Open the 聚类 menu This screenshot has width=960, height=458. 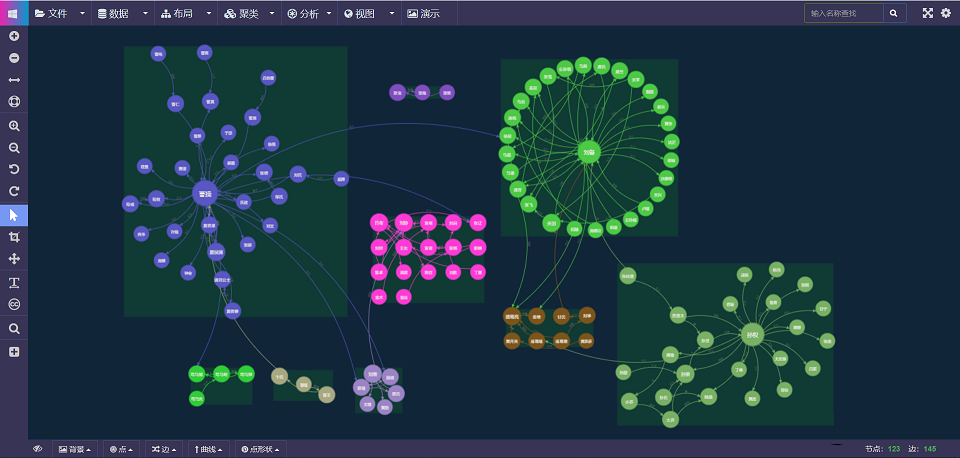(x=242, y=13)
